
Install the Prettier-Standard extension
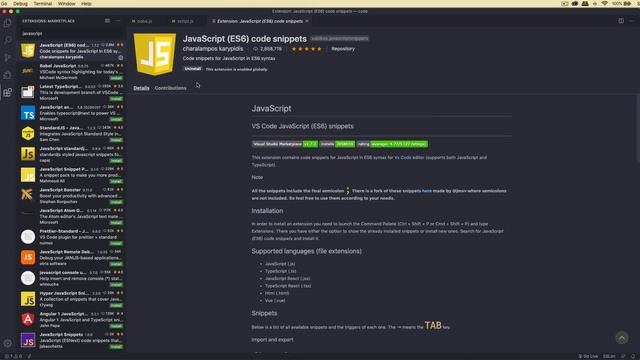point(116,243)
